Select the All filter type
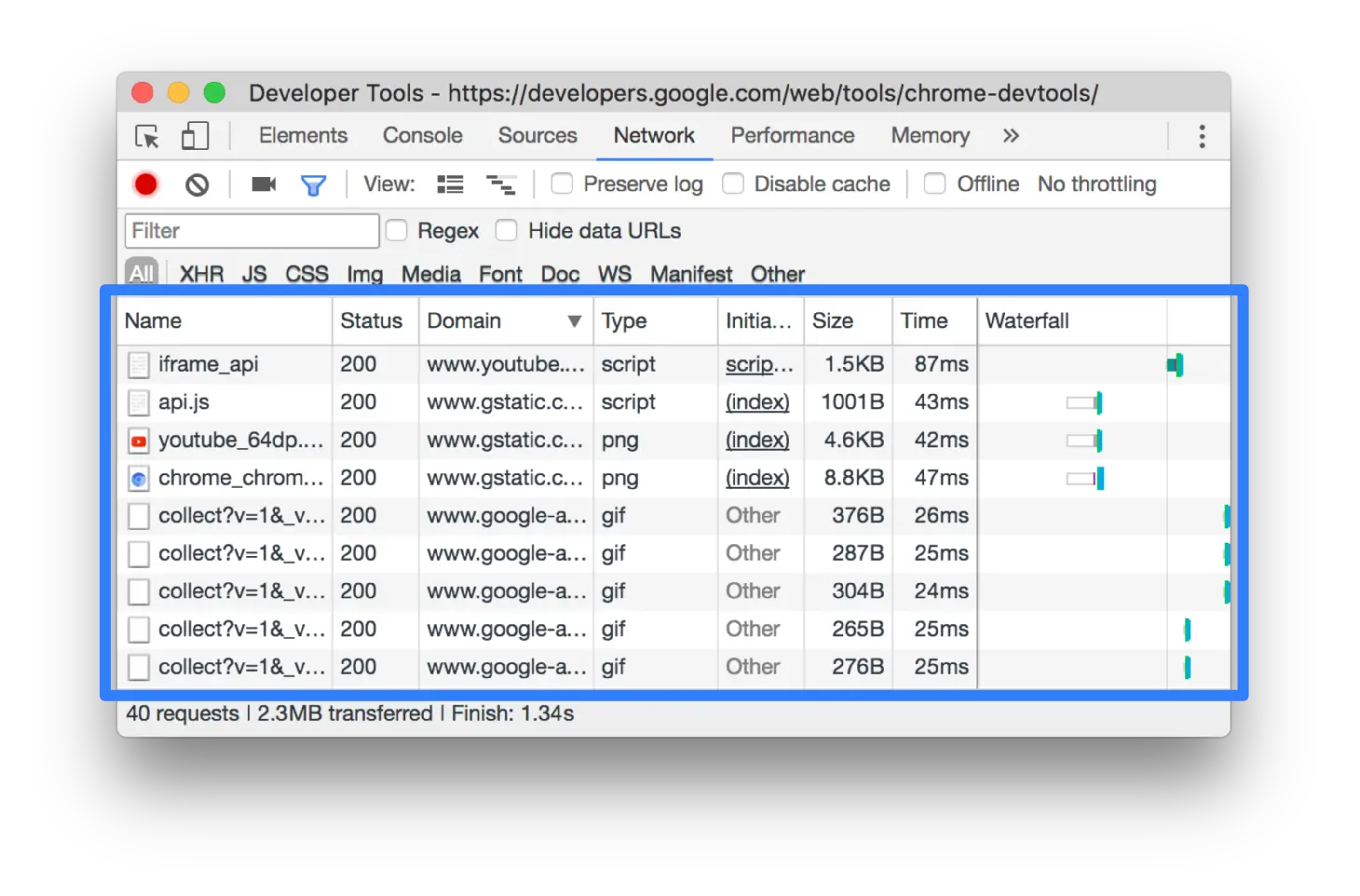The height and width of the screenshot is (896, 1360). pyautogui.click(x=142, y=273)
